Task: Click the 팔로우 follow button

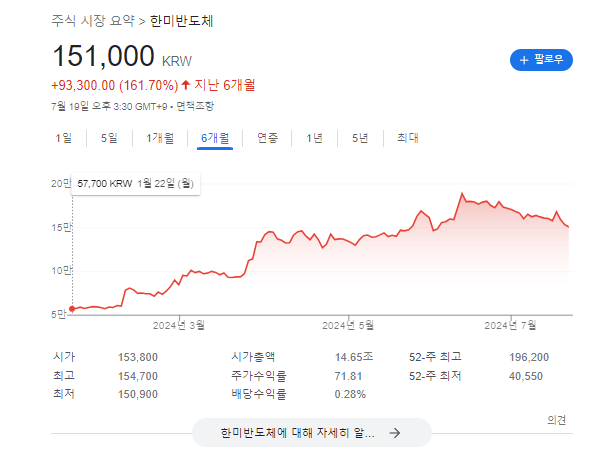Action: pos(541,60)
